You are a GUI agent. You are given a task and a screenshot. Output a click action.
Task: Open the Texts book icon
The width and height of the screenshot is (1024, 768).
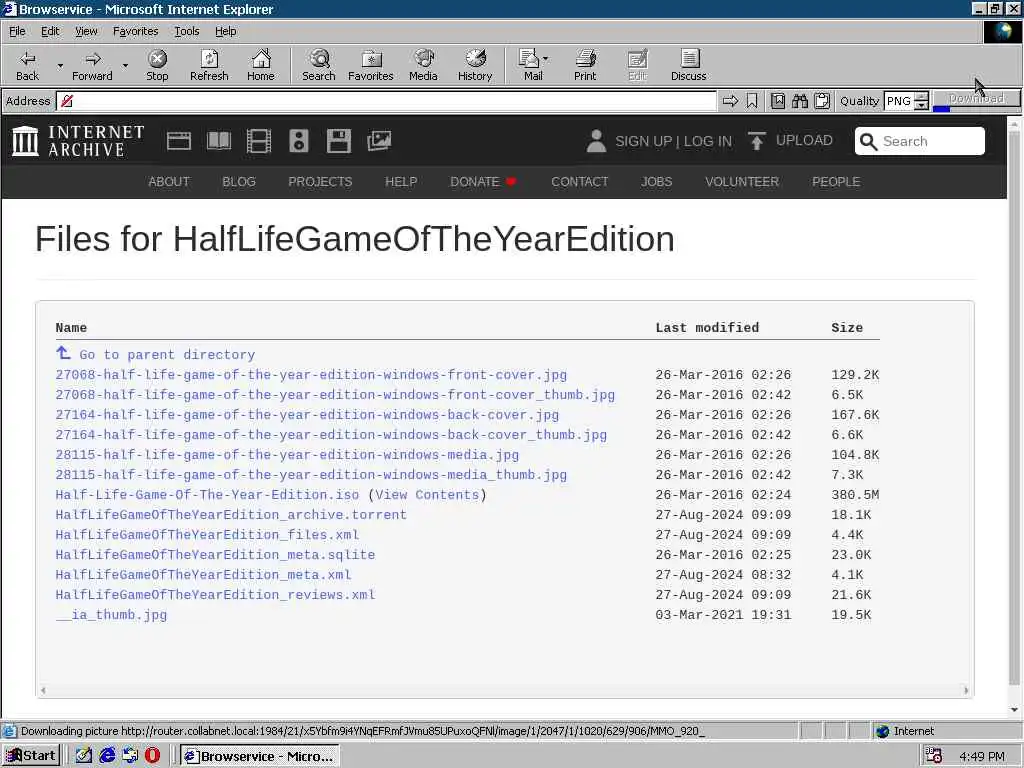(x=219, y=141)
